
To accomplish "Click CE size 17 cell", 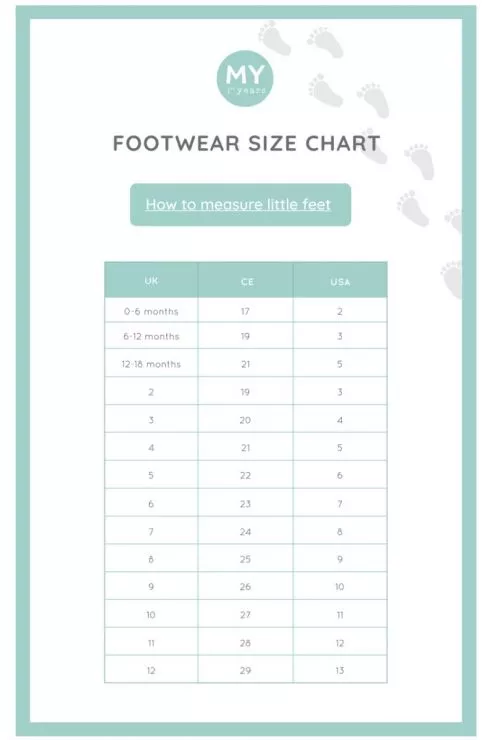I will [245, 311].
